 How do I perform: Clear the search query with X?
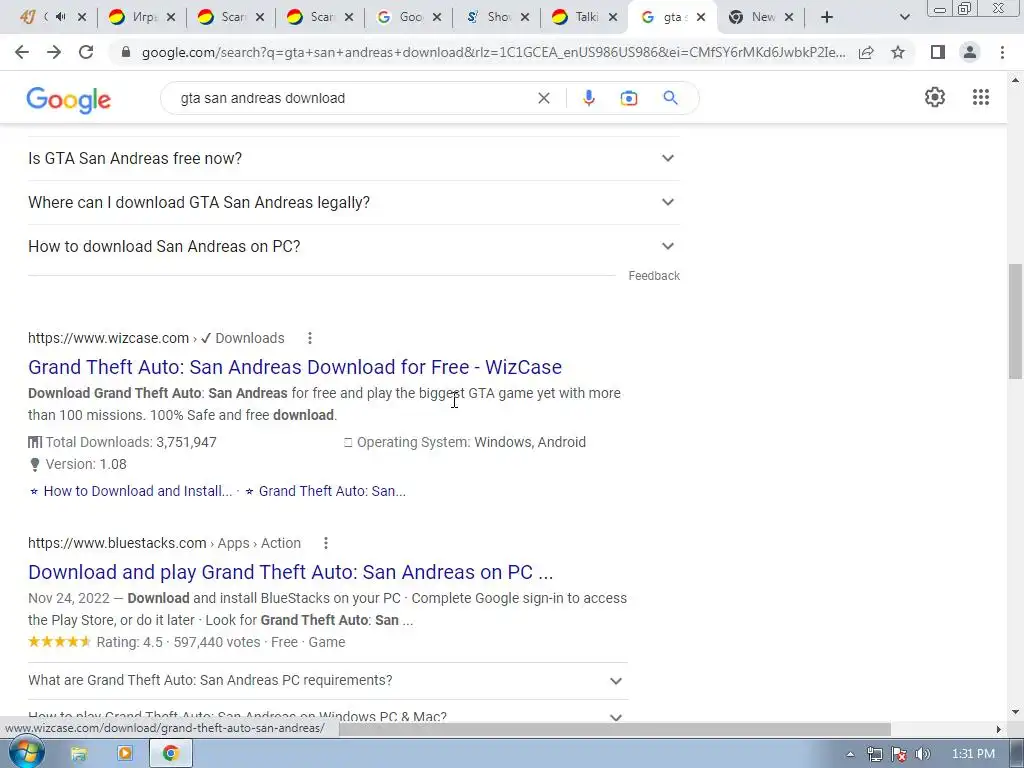tap(543, 98)
